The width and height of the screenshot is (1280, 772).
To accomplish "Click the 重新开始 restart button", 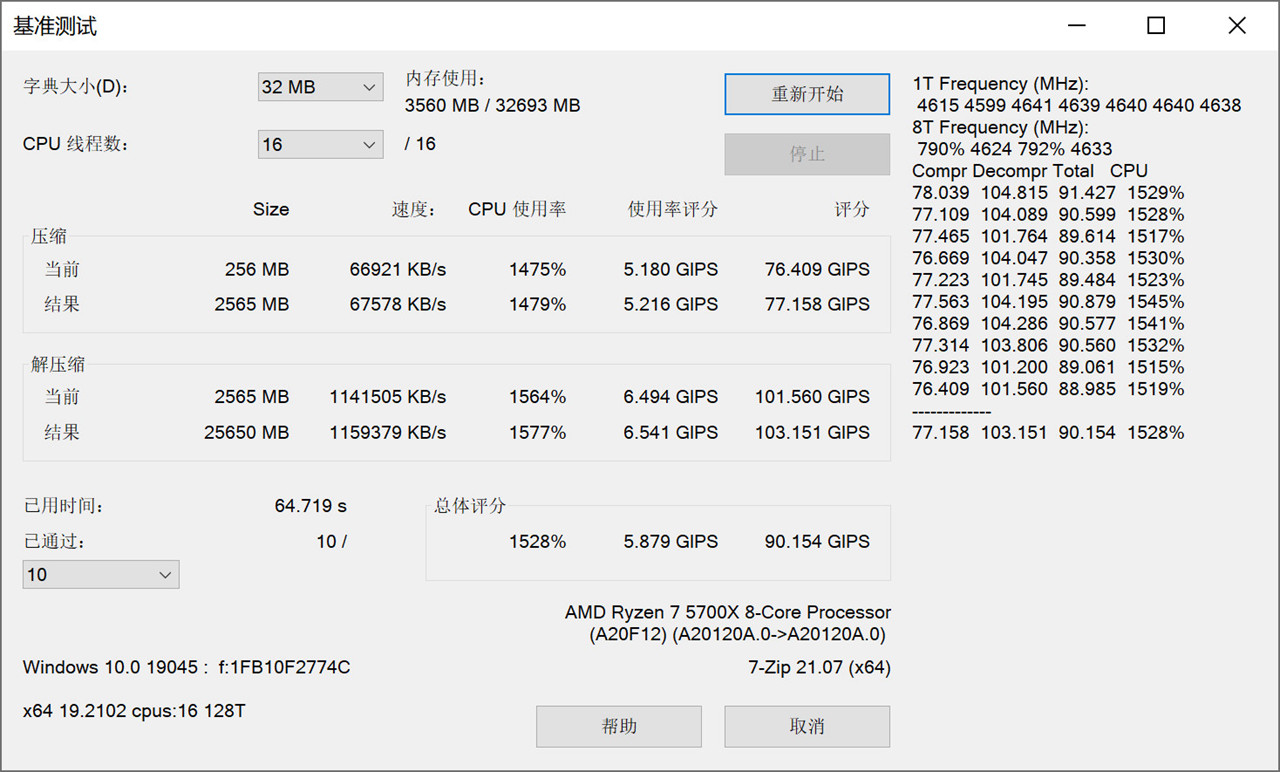I will pyautogui.click(x=807, y=94).
